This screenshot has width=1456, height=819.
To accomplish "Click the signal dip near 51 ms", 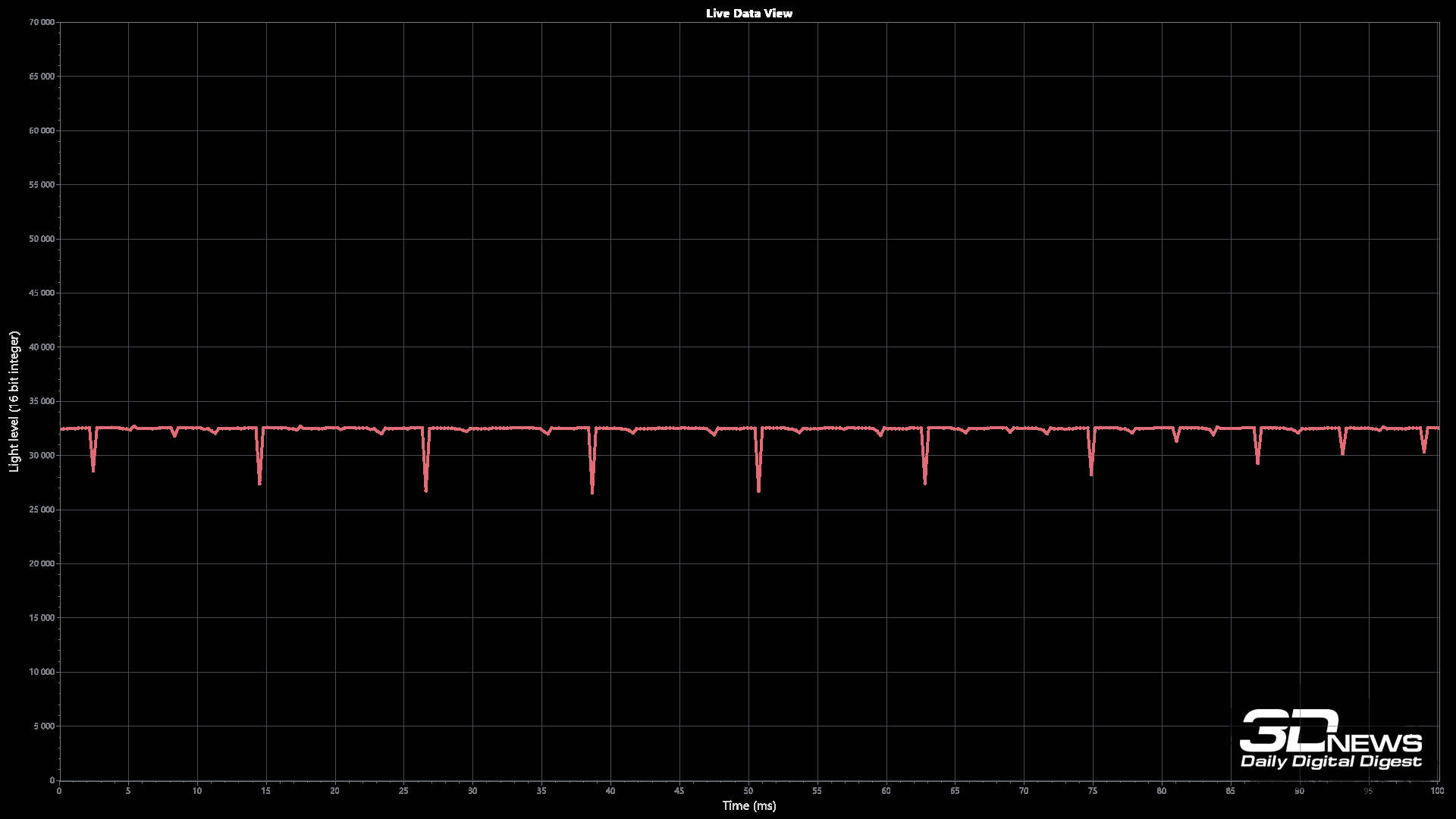I will tap(758, 474).
